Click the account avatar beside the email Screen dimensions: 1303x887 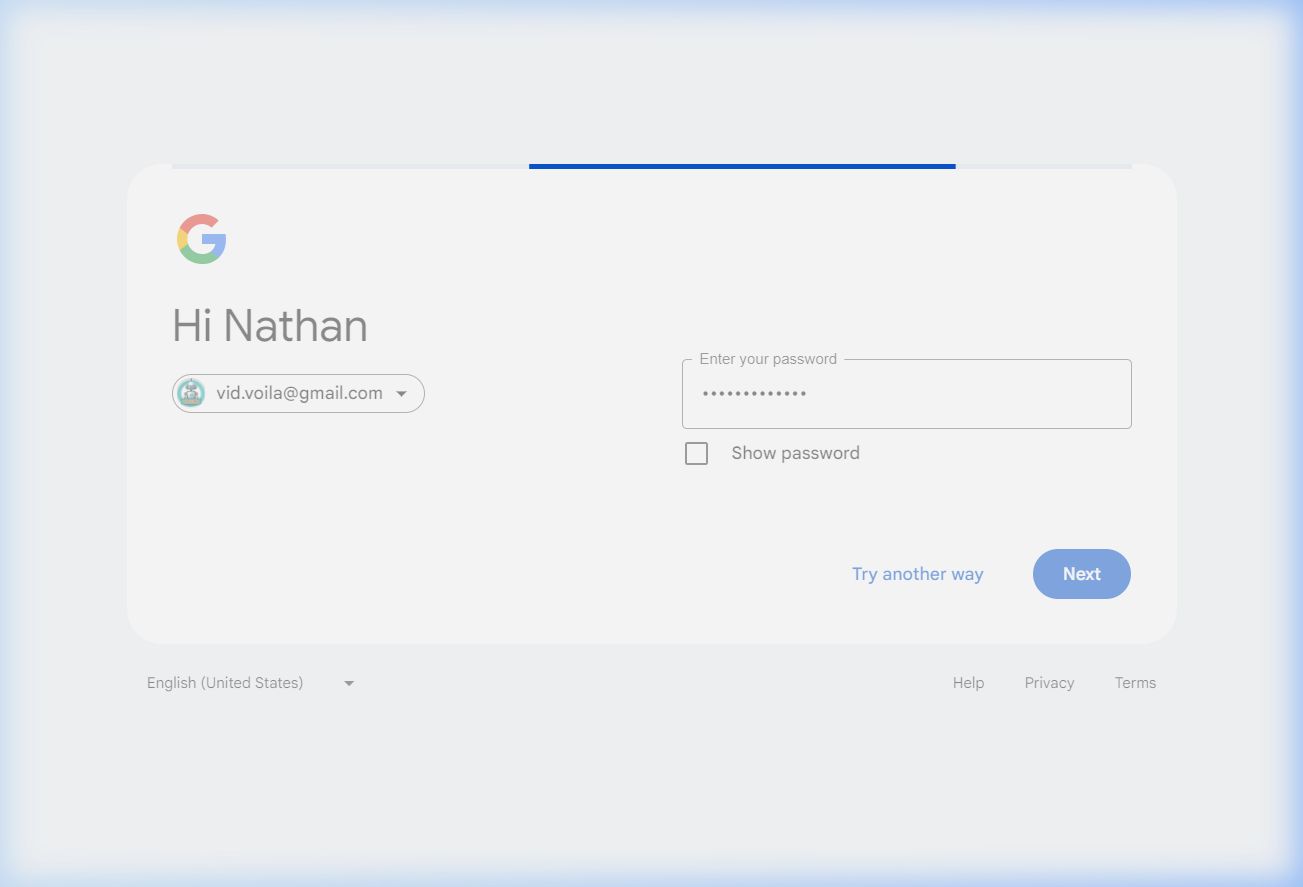191,393
